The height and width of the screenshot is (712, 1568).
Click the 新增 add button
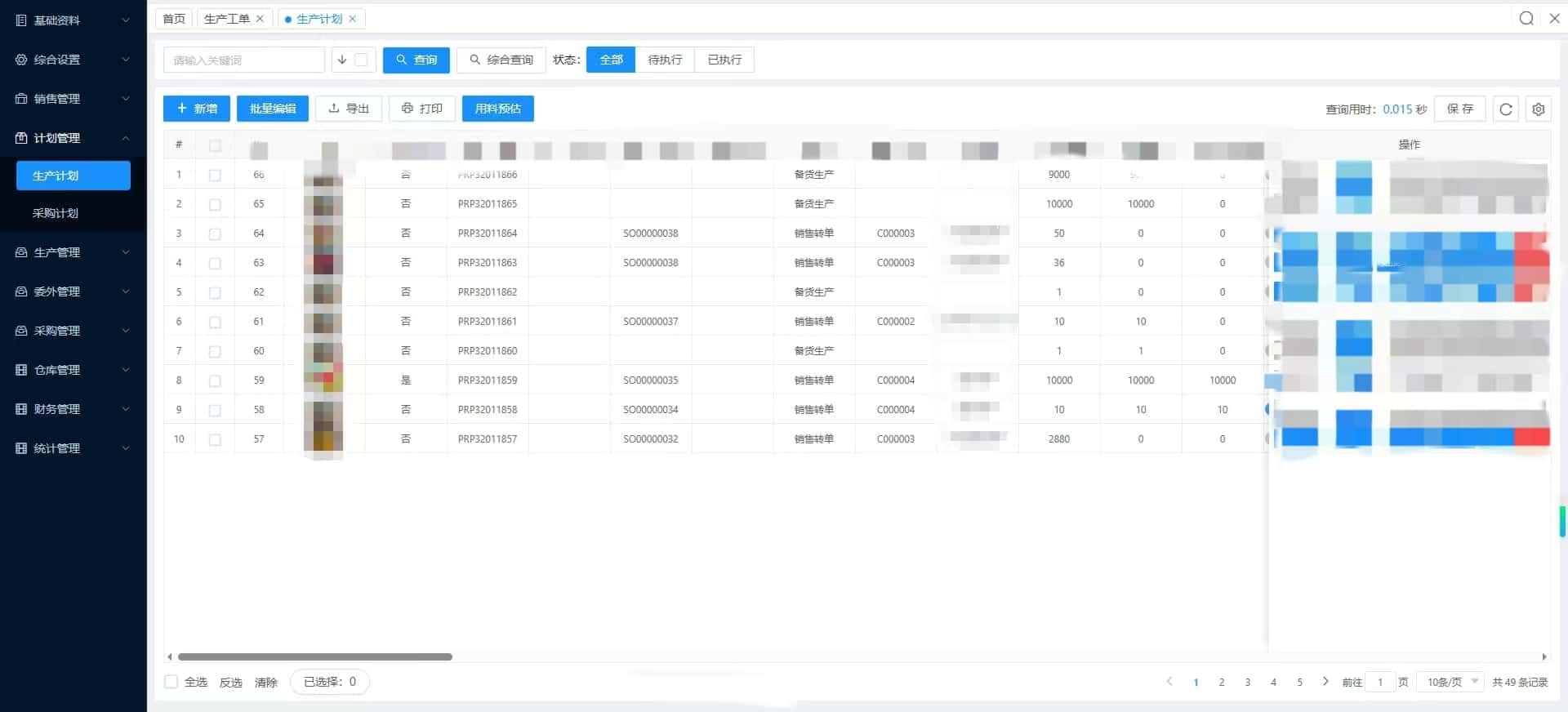coord(197,109)
